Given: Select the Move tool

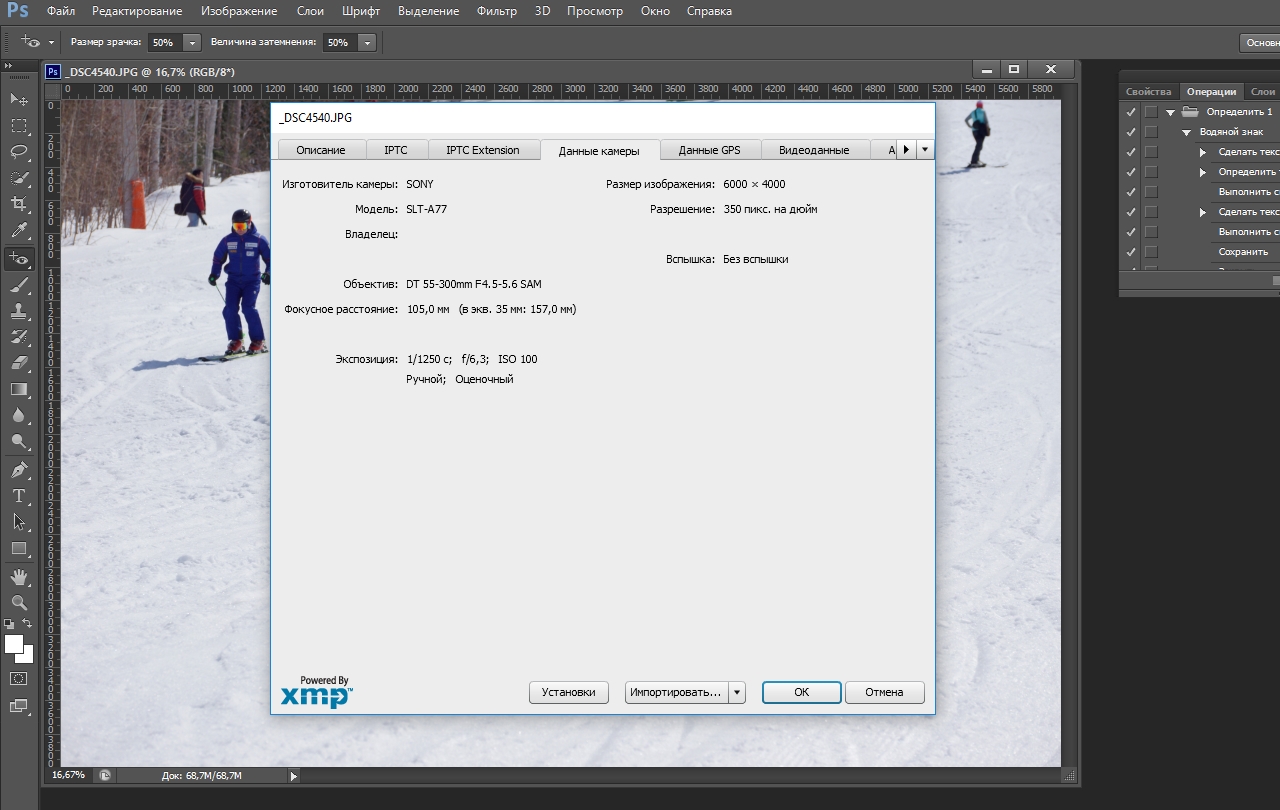Looking at the screenshot, I should click(19, 99).
